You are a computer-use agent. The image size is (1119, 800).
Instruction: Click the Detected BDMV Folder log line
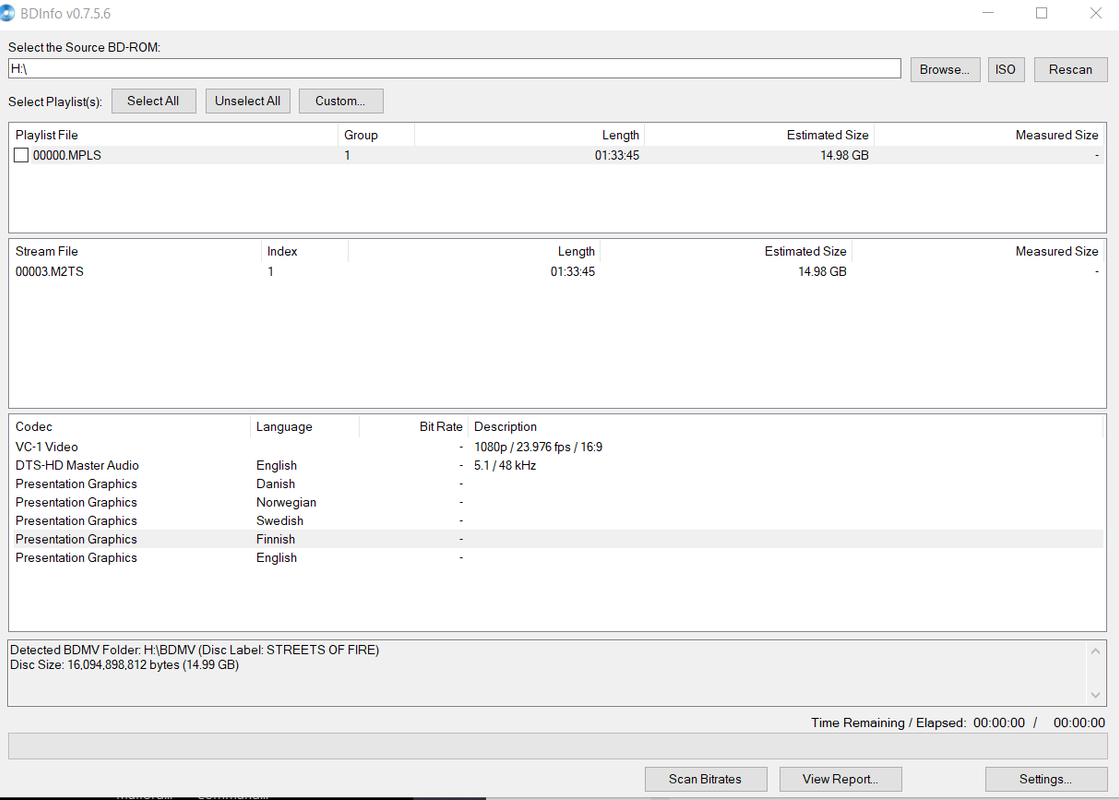coord(195,650)
